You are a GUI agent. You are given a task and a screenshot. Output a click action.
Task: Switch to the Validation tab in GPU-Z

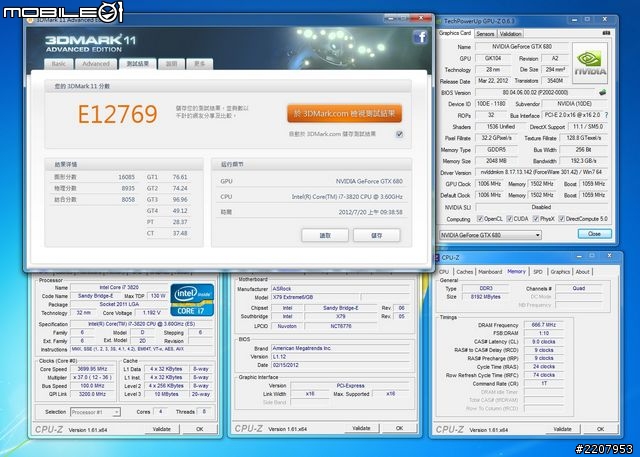[x=510, y=34]
